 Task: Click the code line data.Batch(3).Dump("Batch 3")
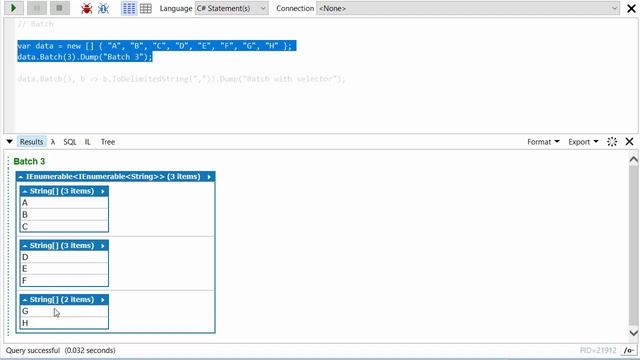click(84, 57)
